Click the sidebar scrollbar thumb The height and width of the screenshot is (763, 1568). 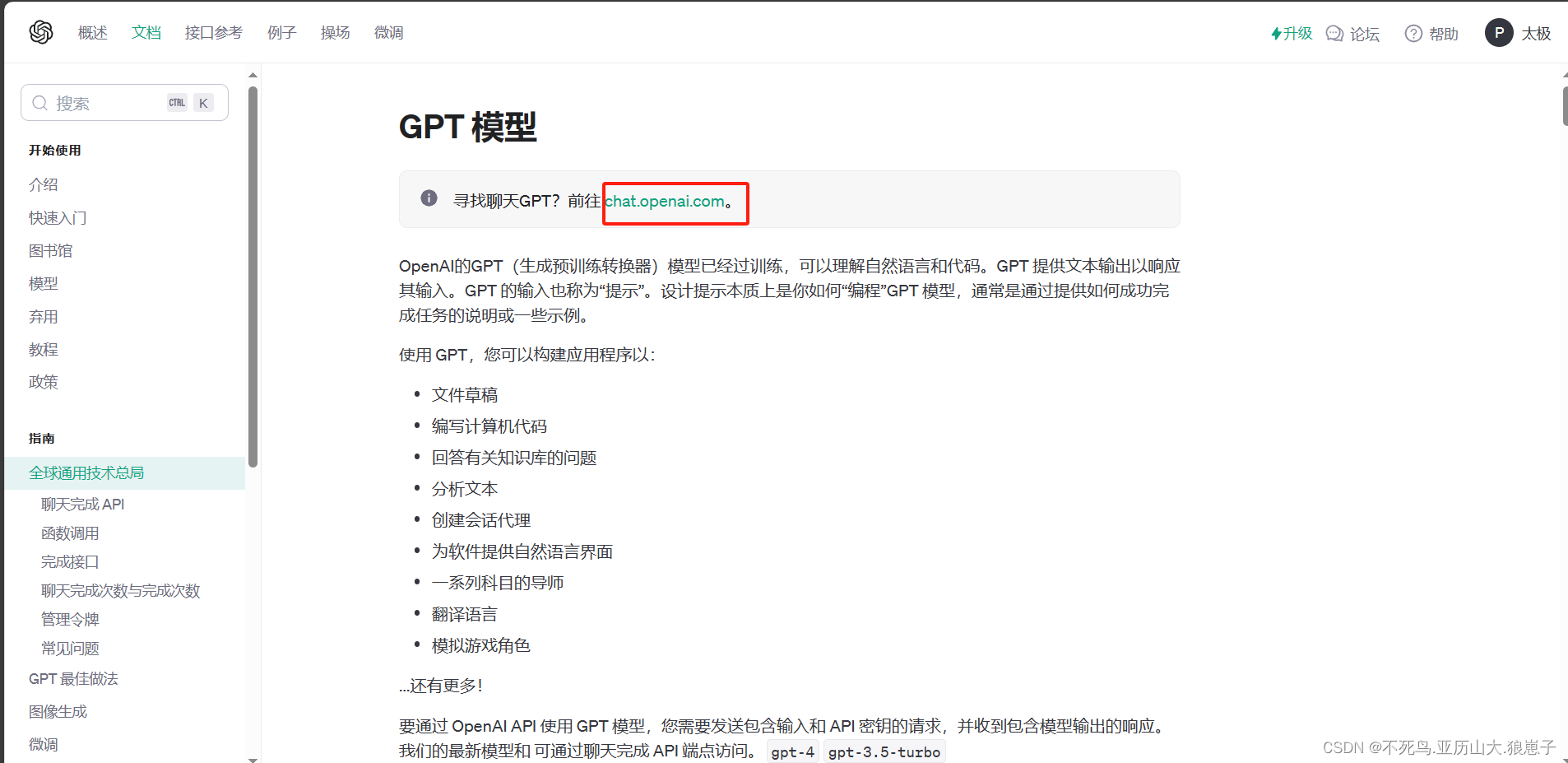click(253, 277)
